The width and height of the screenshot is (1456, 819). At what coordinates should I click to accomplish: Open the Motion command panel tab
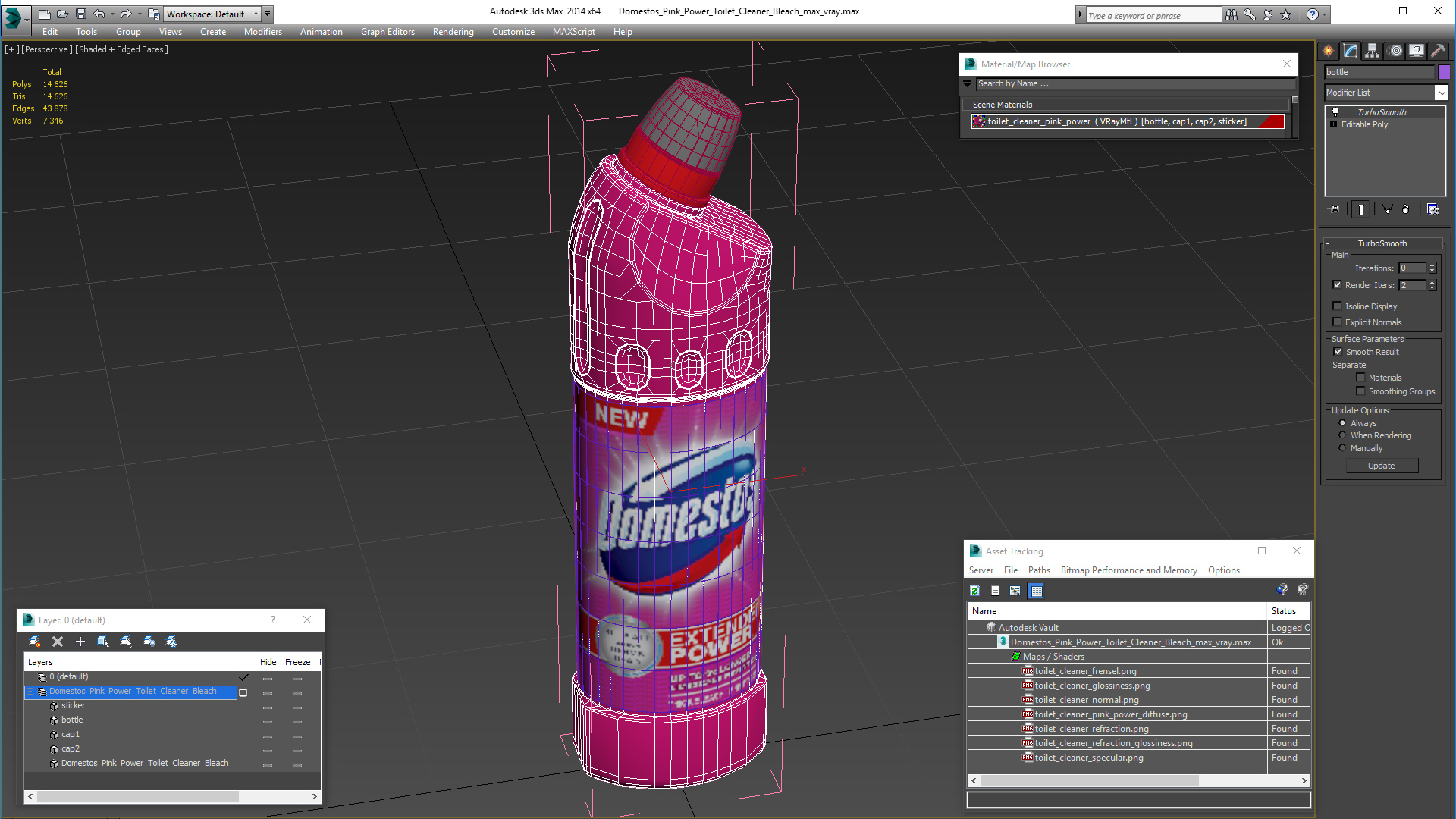(x=1395, y=51)
